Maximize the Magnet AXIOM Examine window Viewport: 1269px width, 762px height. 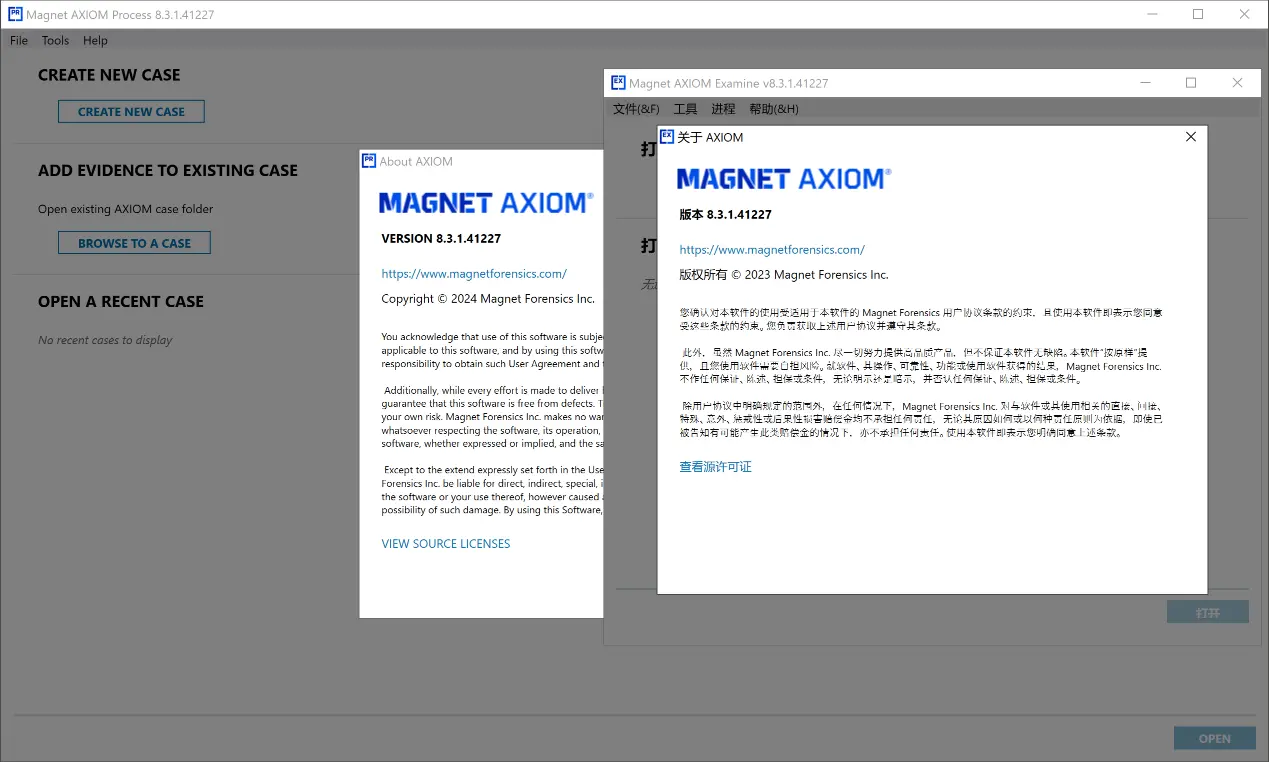click(x=1191, y=83)
